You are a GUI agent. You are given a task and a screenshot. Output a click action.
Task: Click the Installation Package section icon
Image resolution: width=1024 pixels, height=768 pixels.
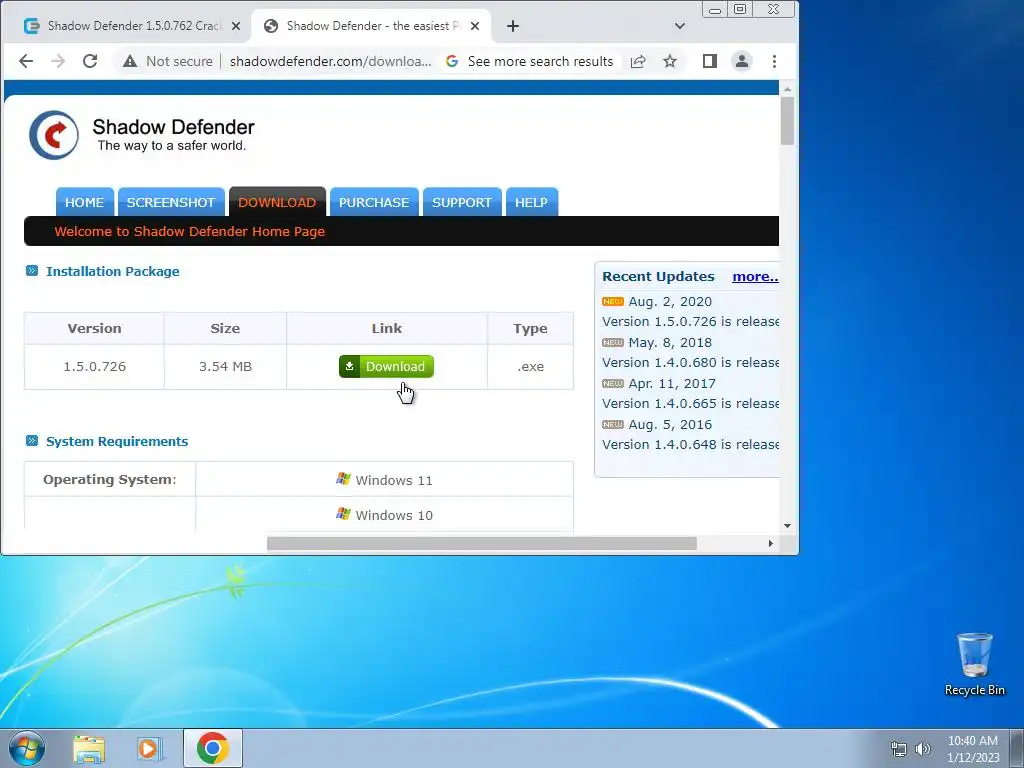click(x=31, y=271)
